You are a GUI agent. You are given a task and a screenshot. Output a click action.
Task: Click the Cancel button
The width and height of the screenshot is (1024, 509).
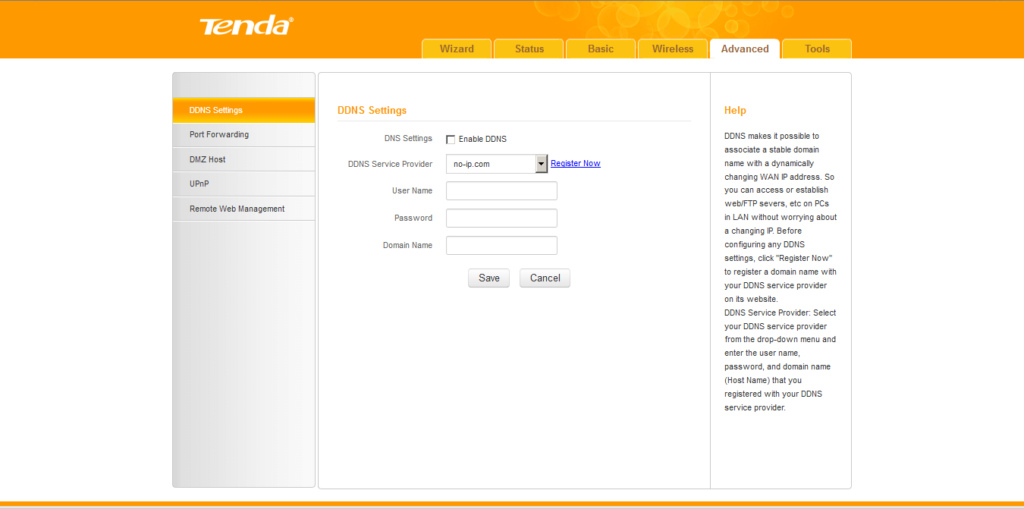[x=545, y=278]
